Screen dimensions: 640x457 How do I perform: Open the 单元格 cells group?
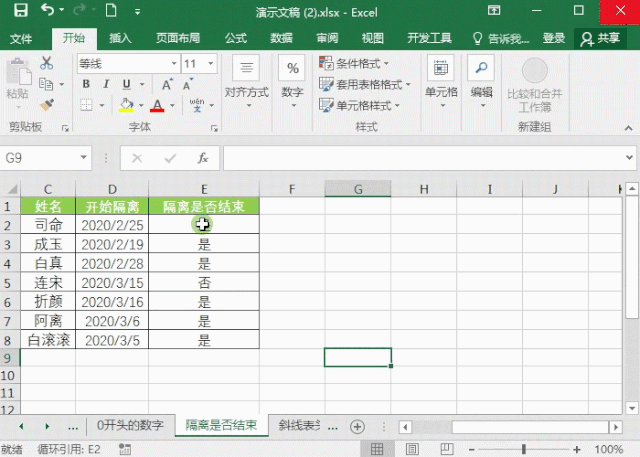[441, 81]
